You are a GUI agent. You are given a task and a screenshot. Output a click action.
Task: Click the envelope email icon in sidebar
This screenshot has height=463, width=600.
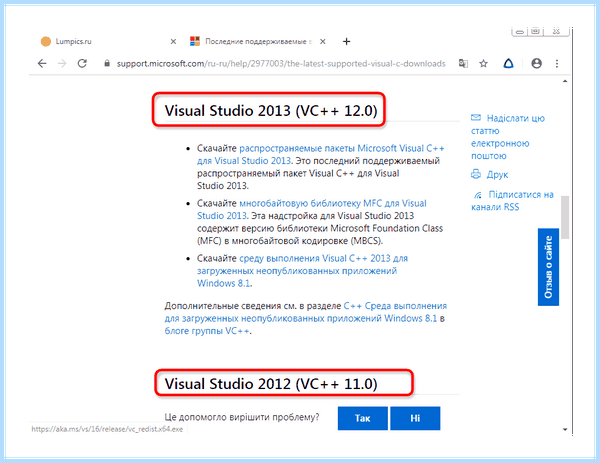(x=476, y=117)
